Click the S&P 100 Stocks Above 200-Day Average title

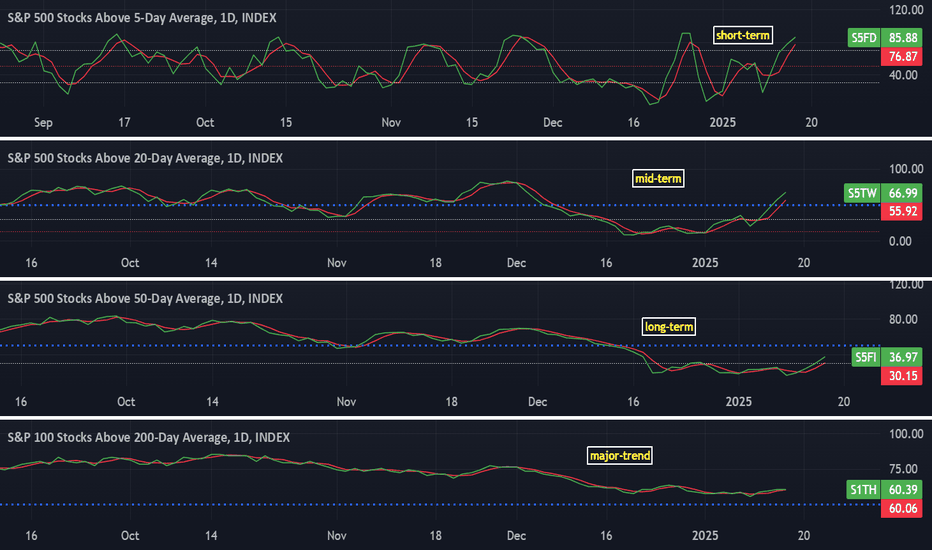click(149, 438)
